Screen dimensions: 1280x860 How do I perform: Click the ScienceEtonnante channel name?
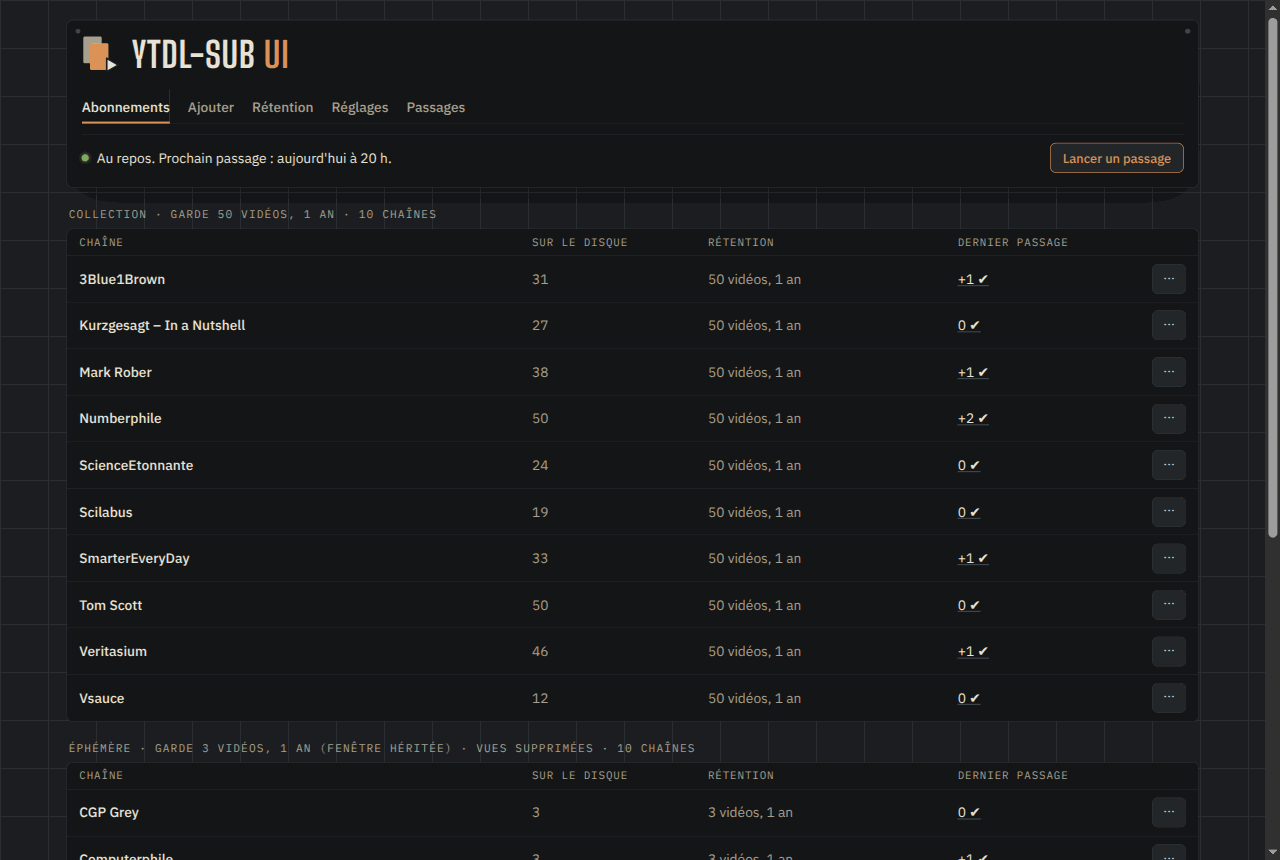(x=136, y=465)
